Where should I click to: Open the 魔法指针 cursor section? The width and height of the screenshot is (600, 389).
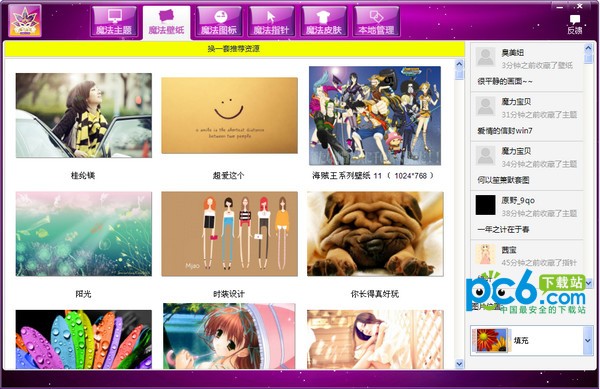(271, 21)
